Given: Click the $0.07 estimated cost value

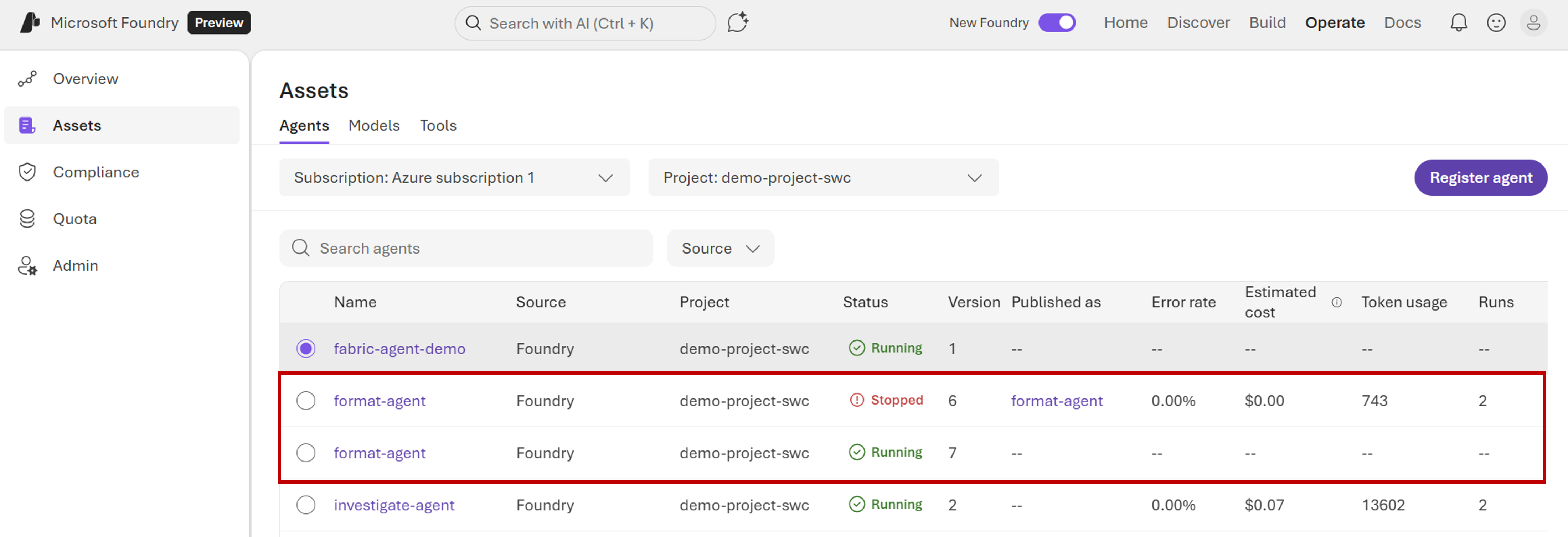Looking at the screenshot, I should [x=1264, y=505].
